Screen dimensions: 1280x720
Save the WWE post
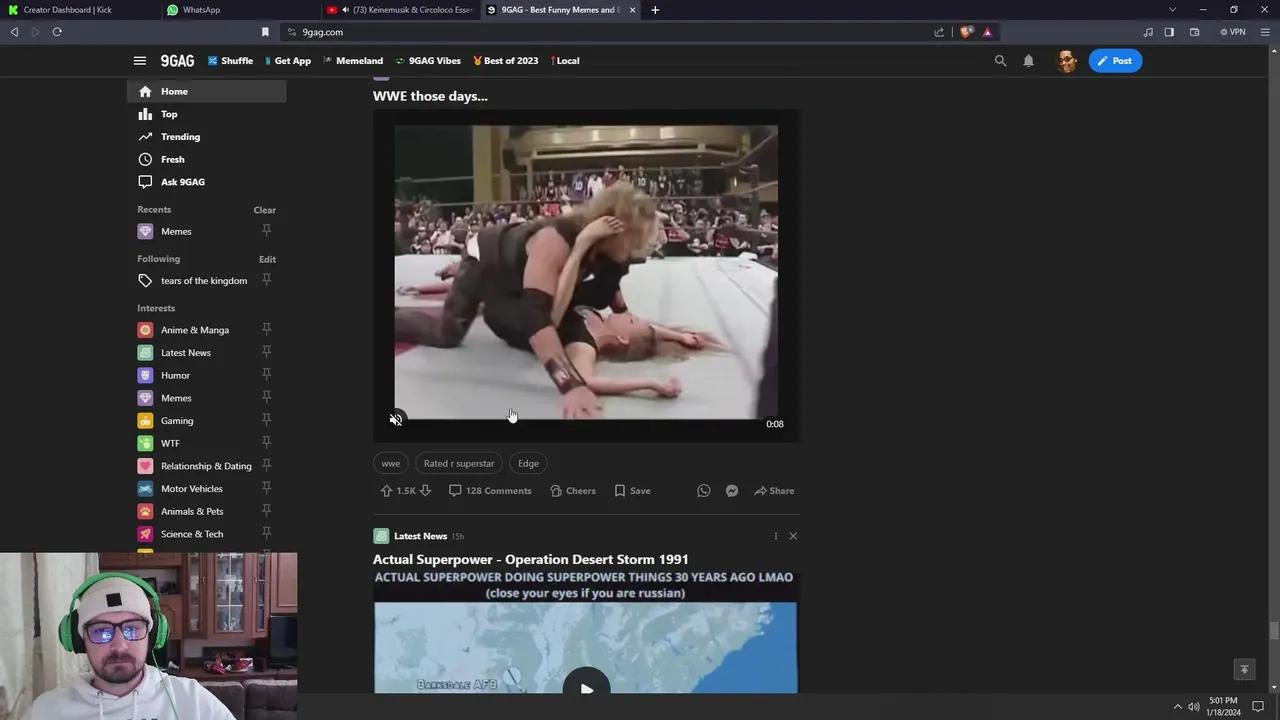pos(632,491)
